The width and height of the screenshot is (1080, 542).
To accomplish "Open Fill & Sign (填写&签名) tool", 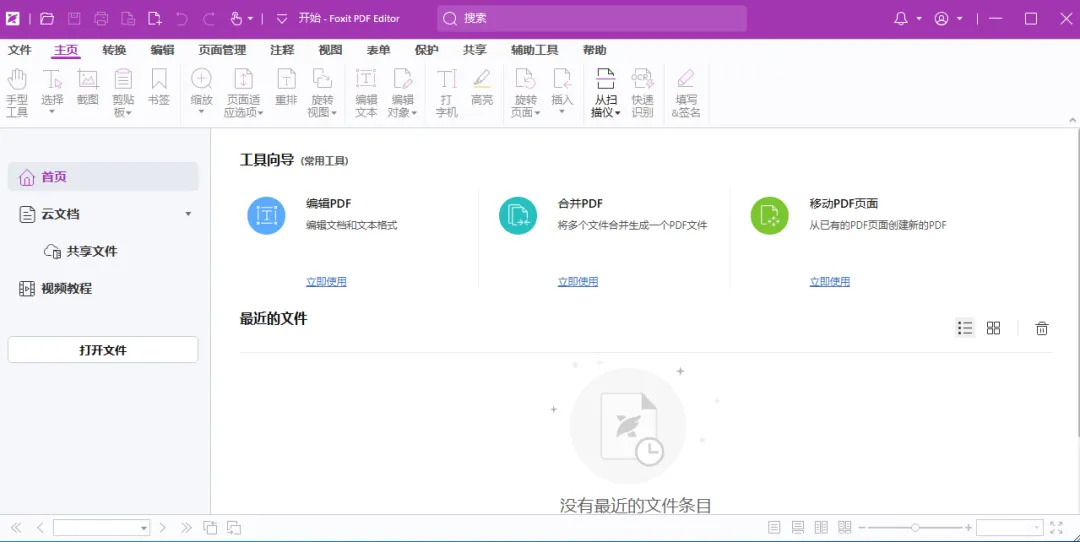I will [686, 92].
